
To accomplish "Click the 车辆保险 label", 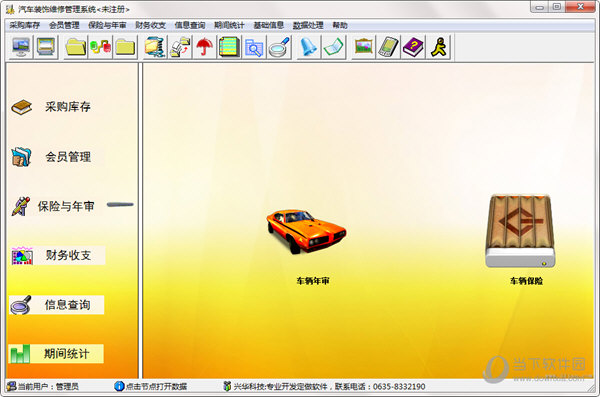I will pyautogui.click(x=526, y=281).
